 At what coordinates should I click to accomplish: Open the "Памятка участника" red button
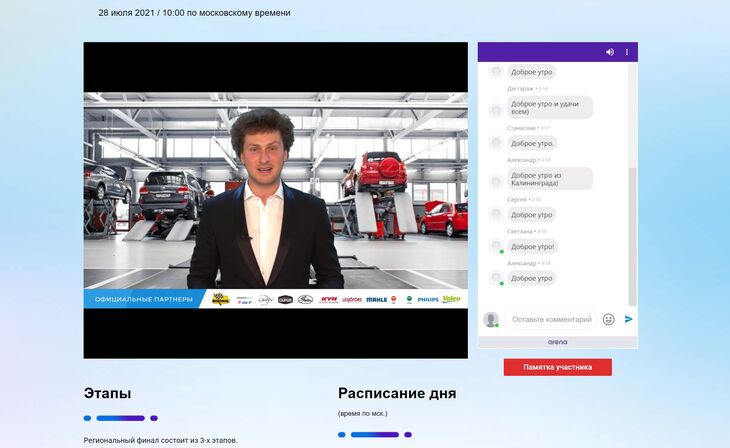[558, 367]
